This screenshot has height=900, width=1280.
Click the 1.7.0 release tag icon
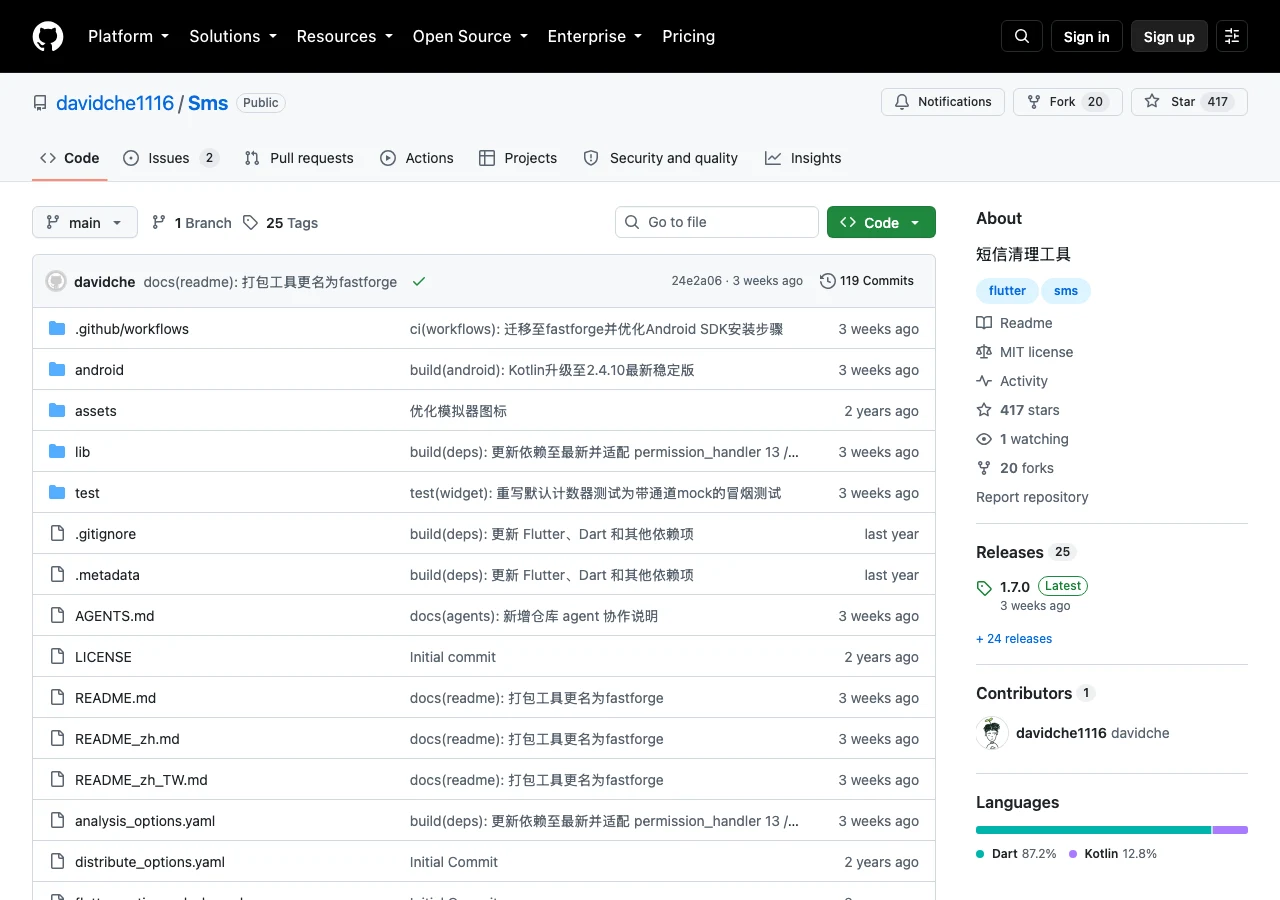tap(984, 588)
